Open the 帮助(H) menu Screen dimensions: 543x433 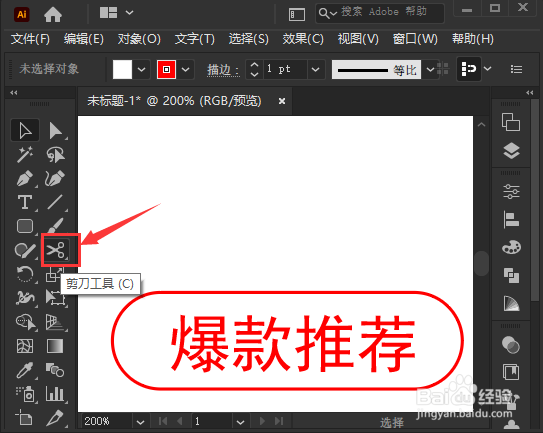tap(473, 39)
